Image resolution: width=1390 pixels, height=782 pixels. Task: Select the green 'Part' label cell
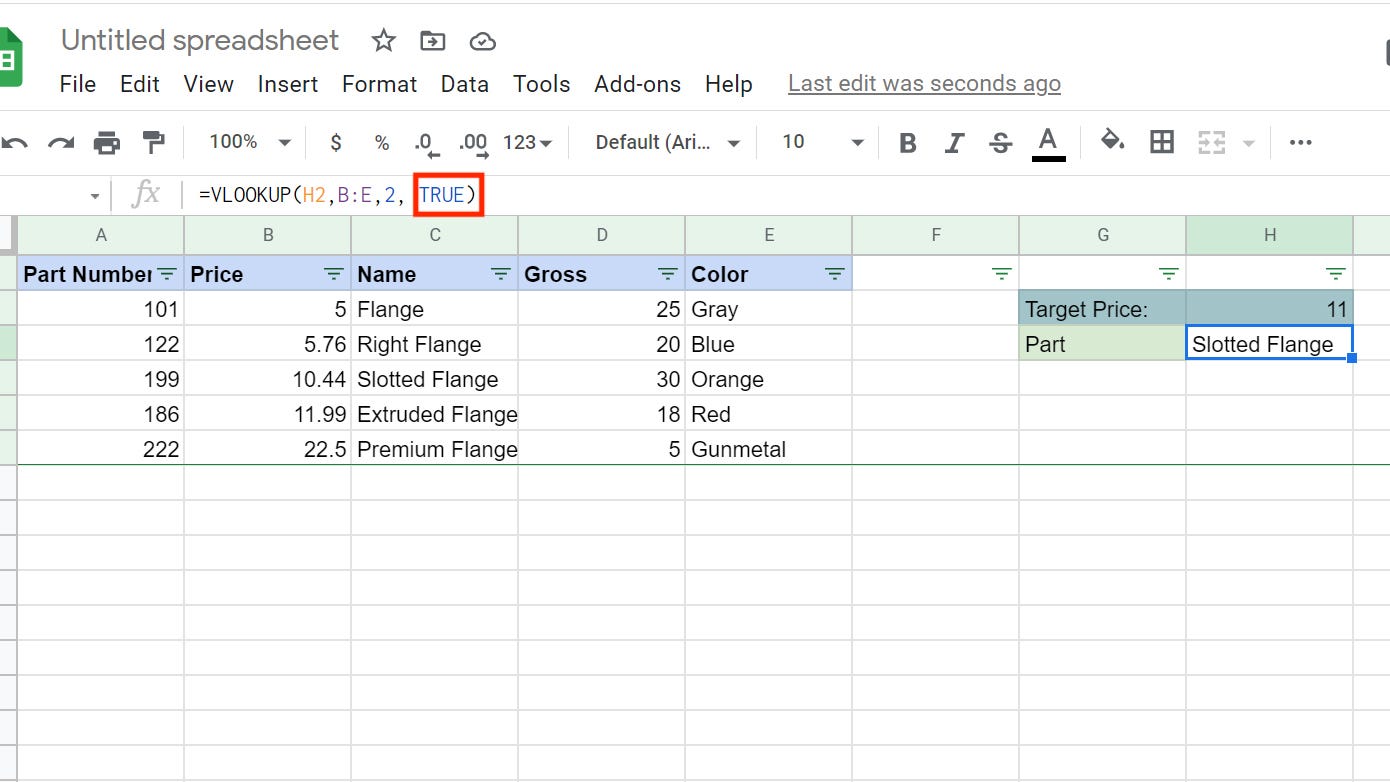pyautogui.click(x=1103, y=343)
